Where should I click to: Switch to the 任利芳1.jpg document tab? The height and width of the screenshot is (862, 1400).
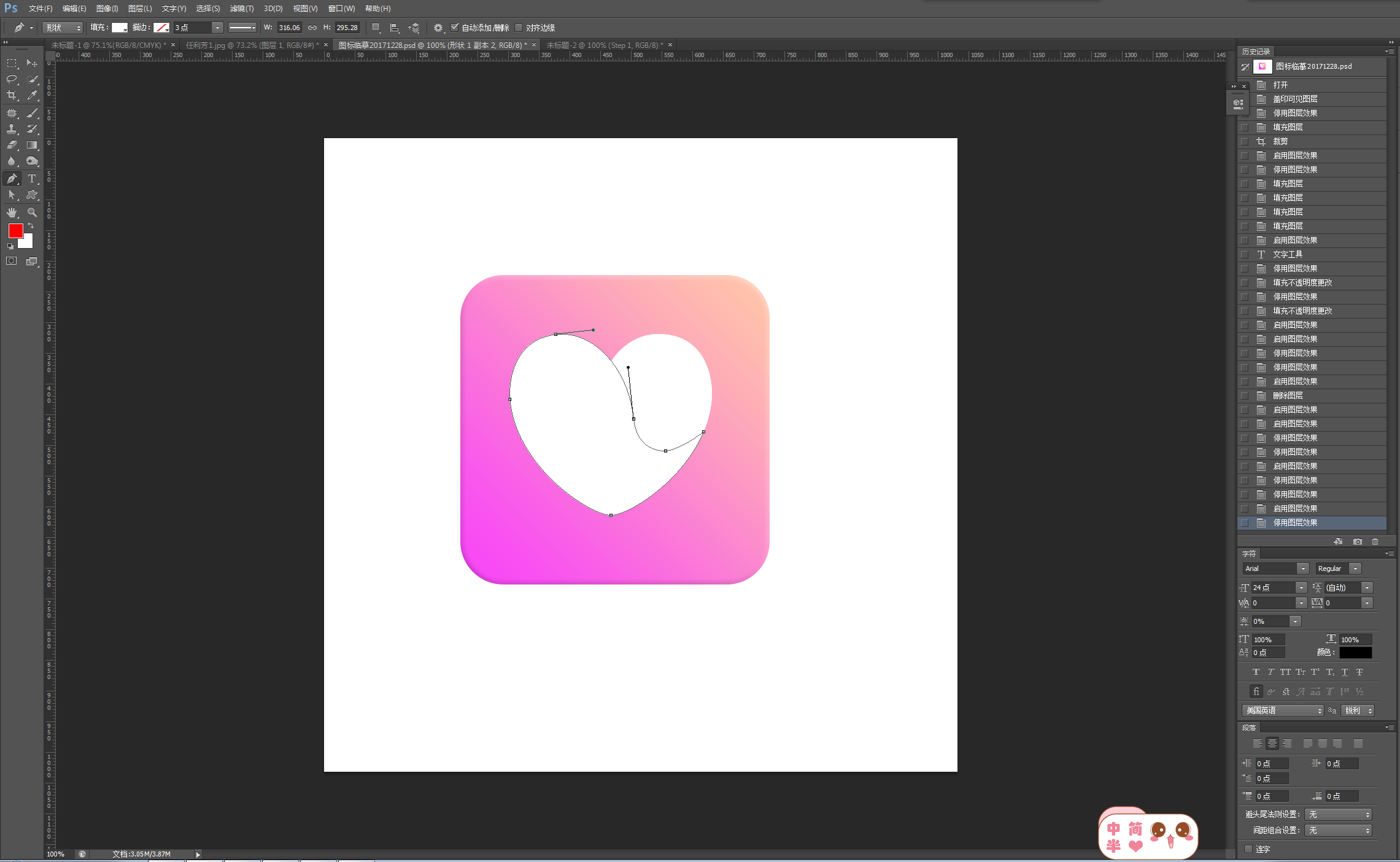pyautogui.click(x=250, y=45)
